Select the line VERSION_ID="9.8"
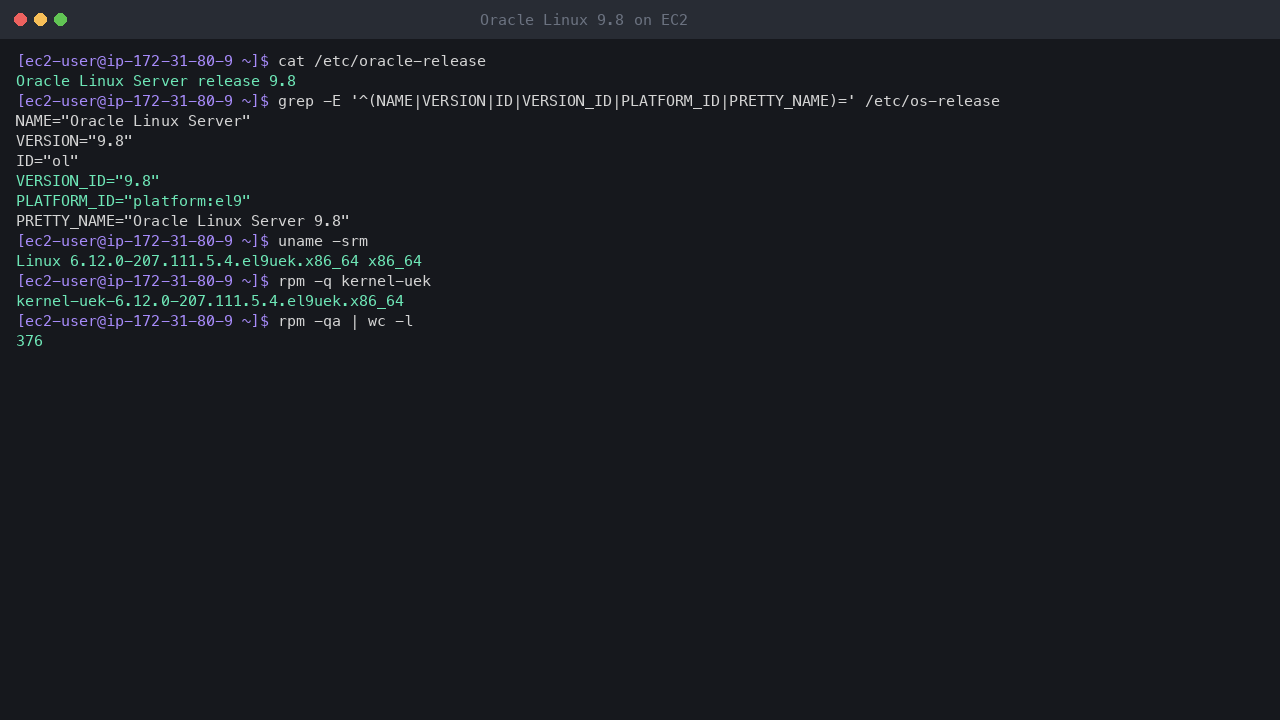 [x=88, y=181]
